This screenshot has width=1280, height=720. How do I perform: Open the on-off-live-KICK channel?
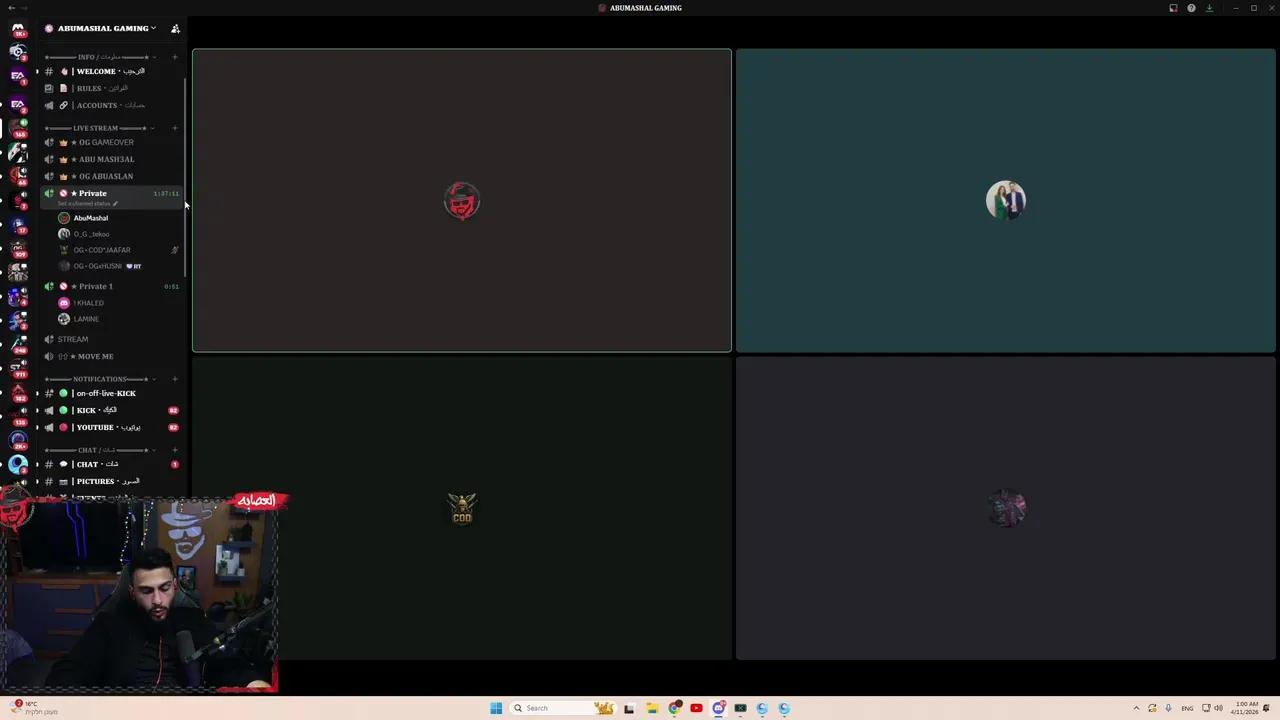[x=111, y=393]
